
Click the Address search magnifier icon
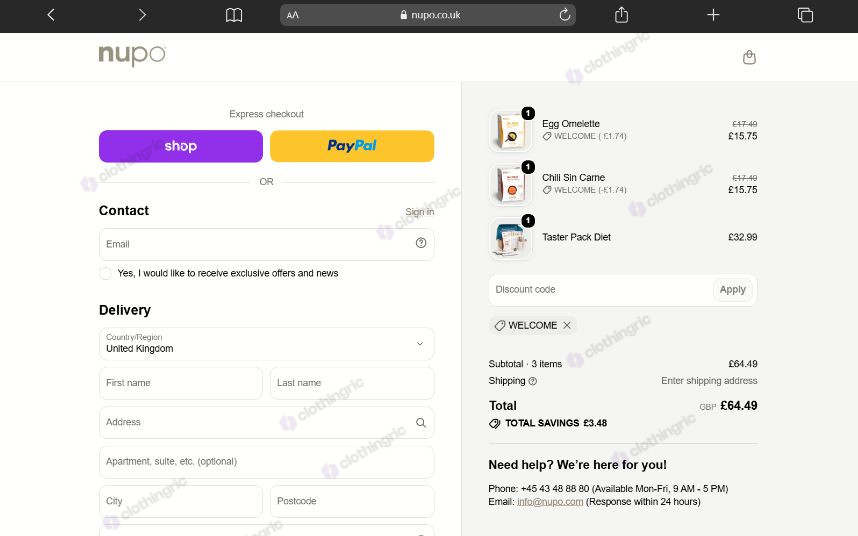coord(420,422)
